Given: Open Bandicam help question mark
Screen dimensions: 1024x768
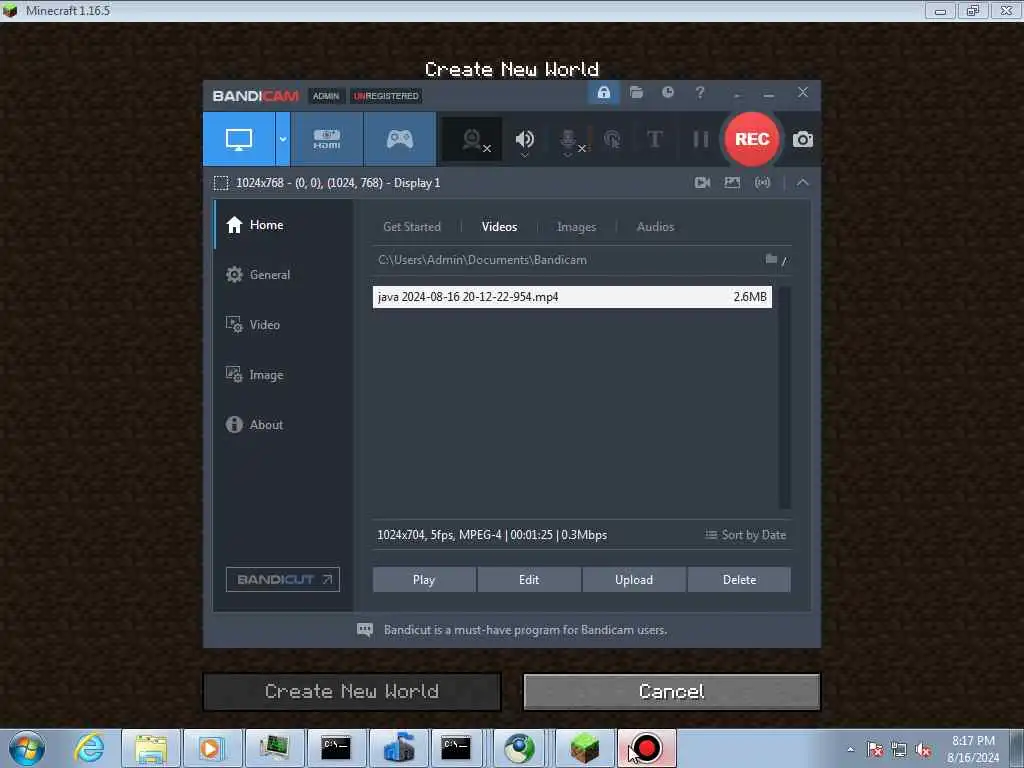Looking at the screenshot, I should tap(699, 93).
